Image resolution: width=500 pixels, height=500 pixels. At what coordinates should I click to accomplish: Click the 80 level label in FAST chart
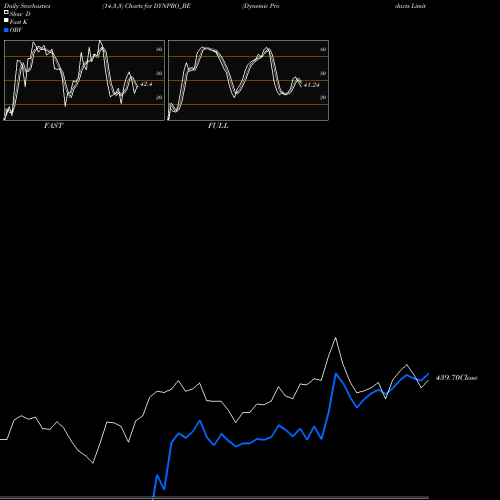tap(159, 49)
